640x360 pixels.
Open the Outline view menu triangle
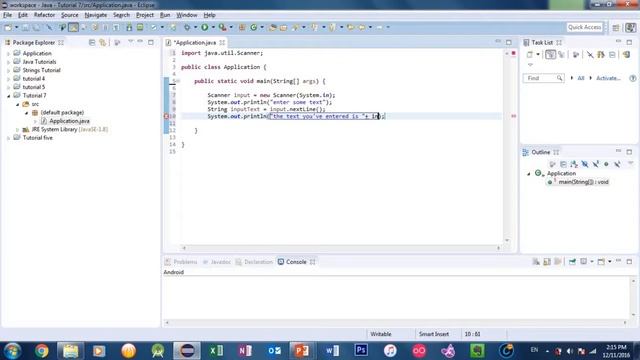[x=630, y=163]
